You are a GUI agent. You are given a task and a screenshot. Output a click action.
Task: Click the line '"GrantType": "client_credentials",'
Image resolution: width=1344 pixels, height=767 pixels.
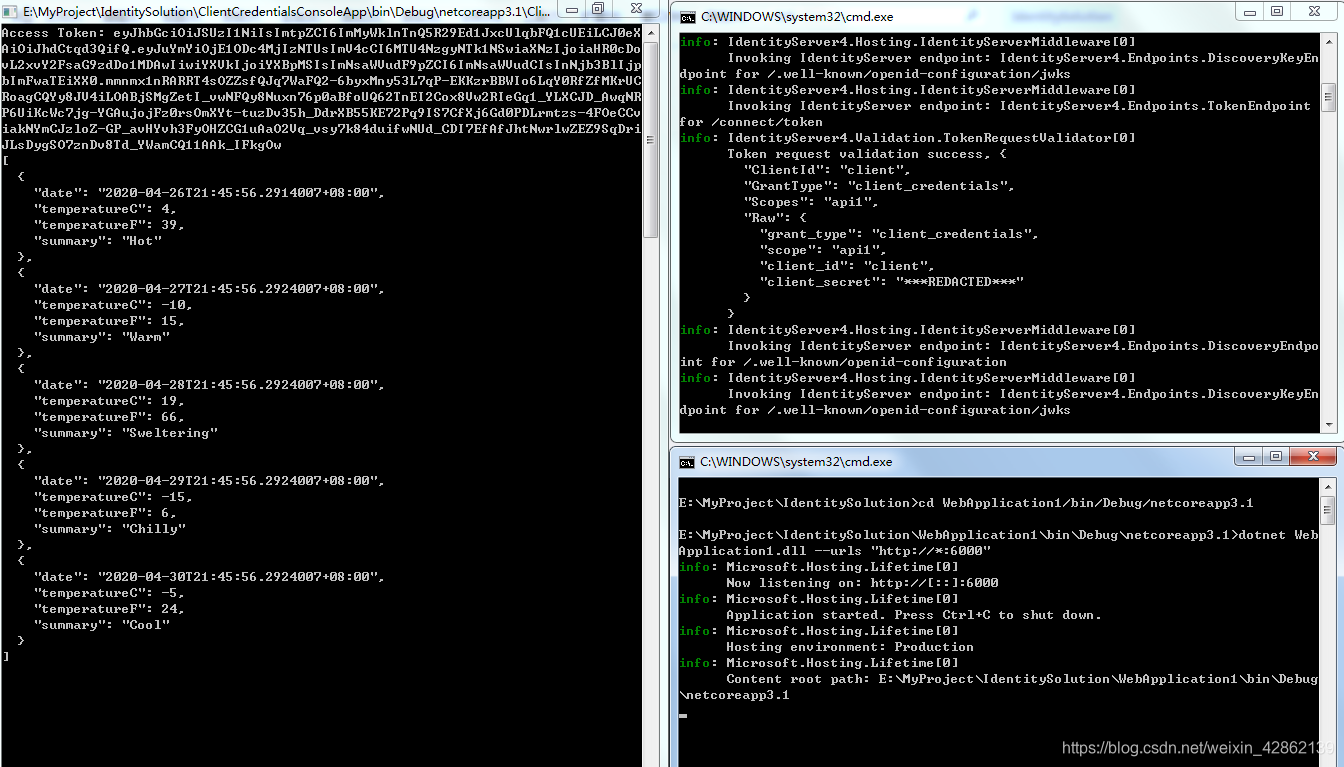[x=879, y=186]
